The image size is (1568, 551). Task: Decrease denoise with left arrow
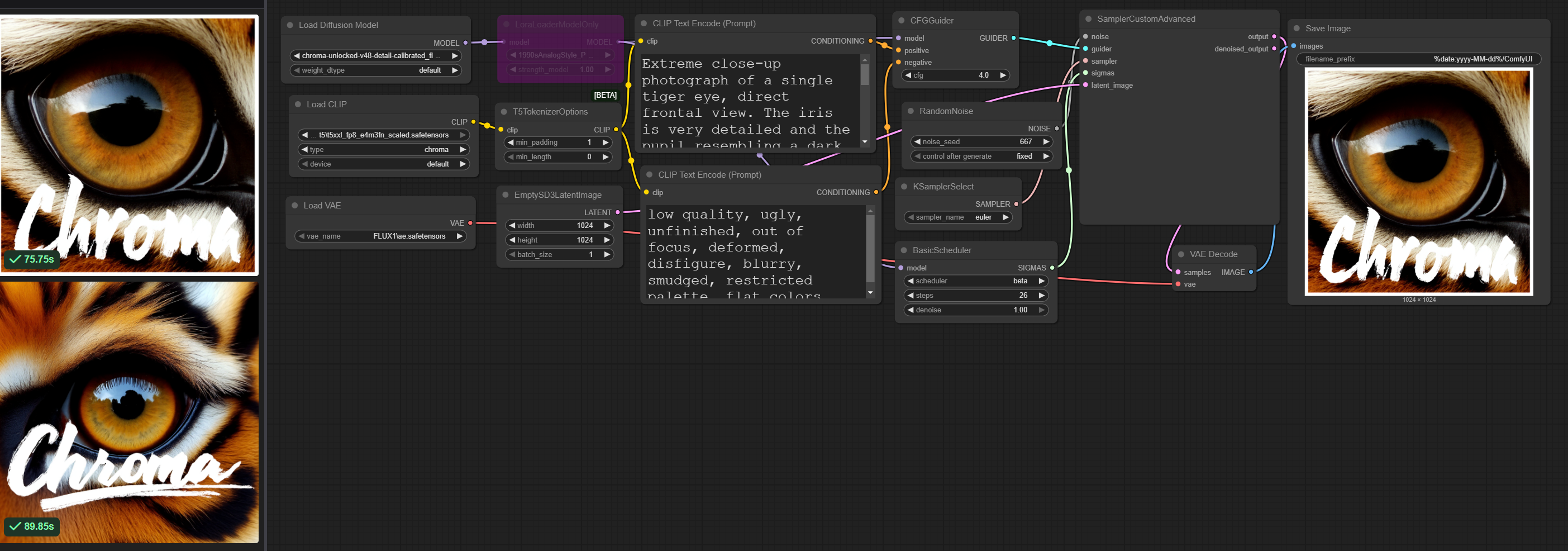[911, 310]
